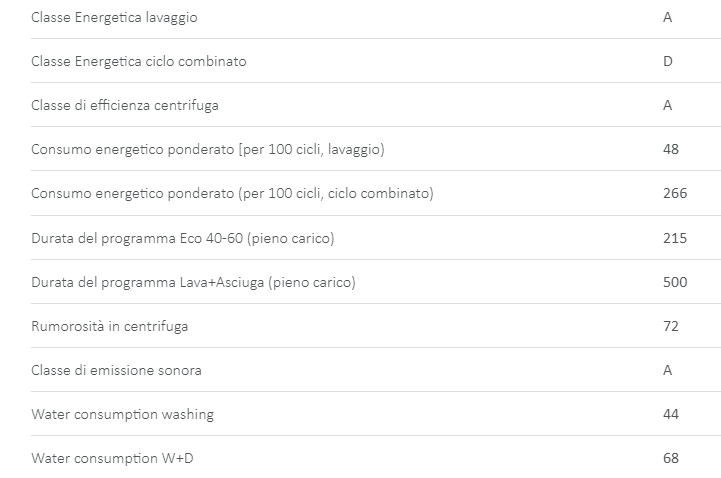The image size is (721, 478).
Task: Click the "Water consumption W+D" label
Action: click(x=110, y=458)
